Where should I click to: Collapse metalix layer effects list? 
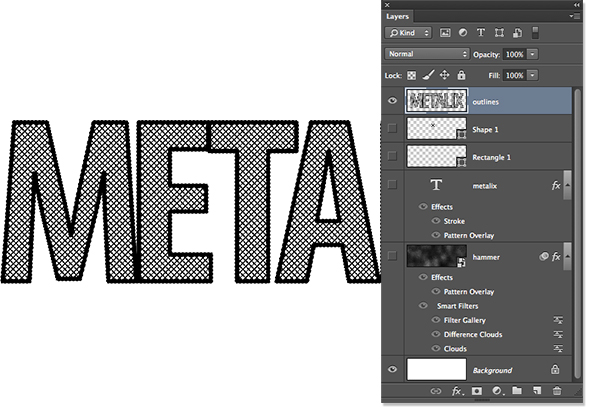coord(567,185)
